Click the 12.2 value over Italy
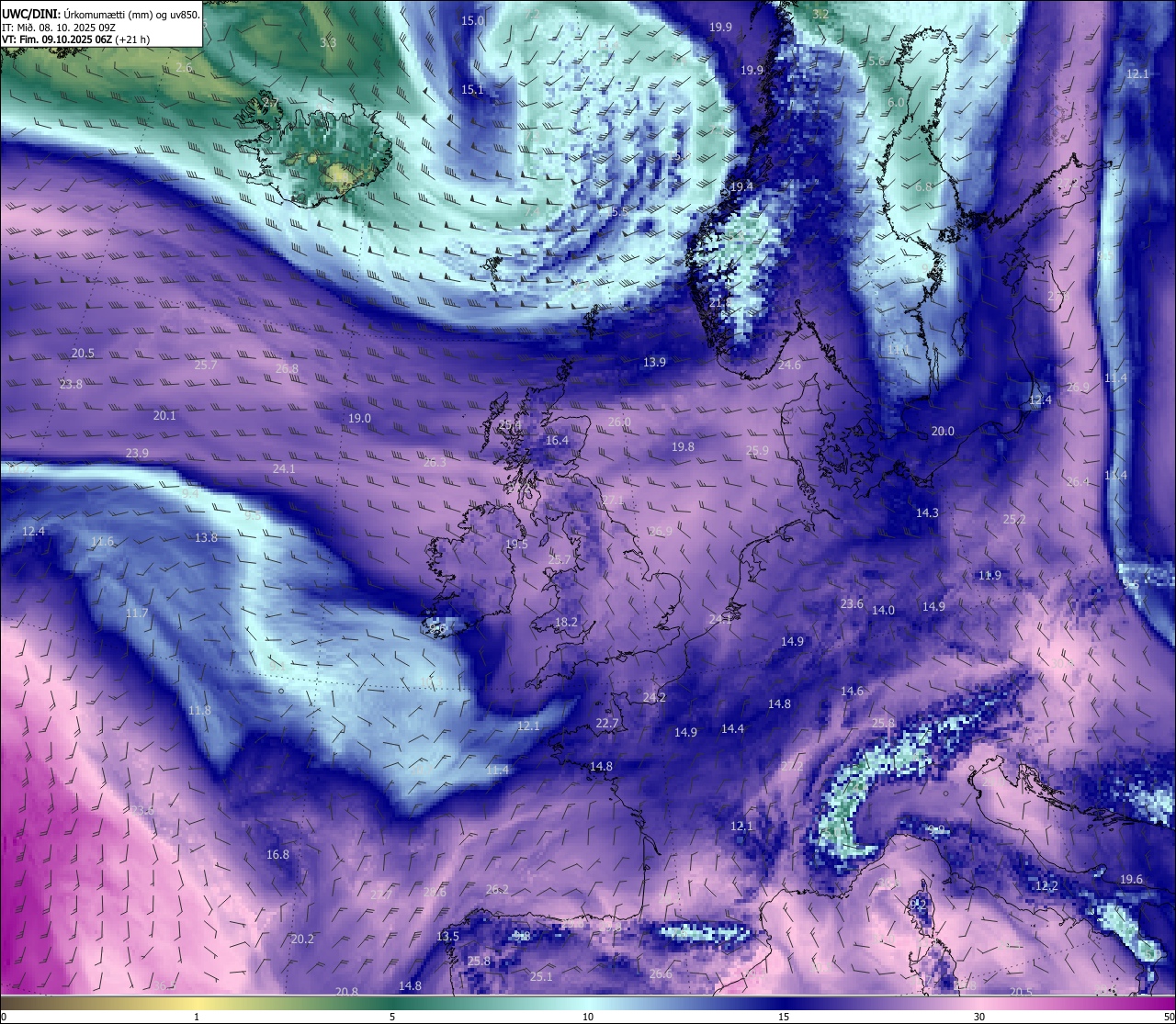1176x1024 pixels. pyautogui.click(x=1046, y=885)
